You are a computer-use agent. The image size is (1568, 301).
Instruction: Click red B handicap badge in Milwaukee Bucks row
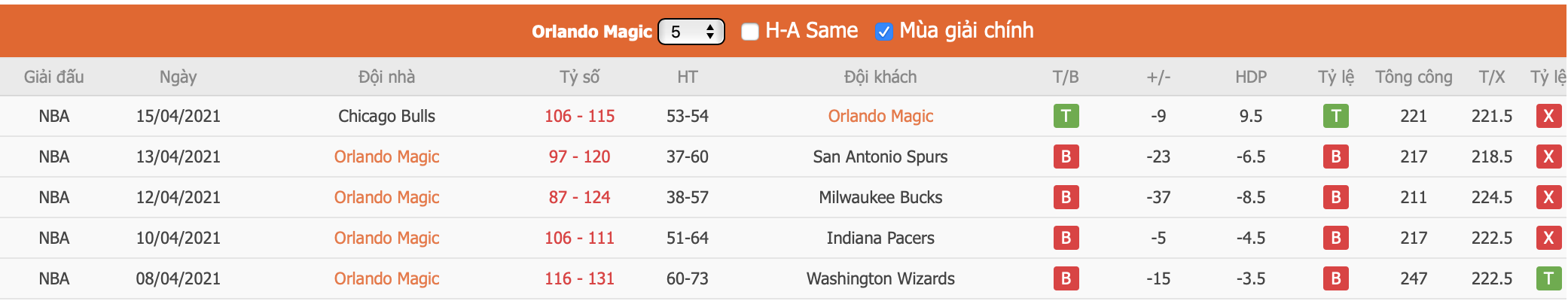pyautogui.click(x=1335, y=197)
